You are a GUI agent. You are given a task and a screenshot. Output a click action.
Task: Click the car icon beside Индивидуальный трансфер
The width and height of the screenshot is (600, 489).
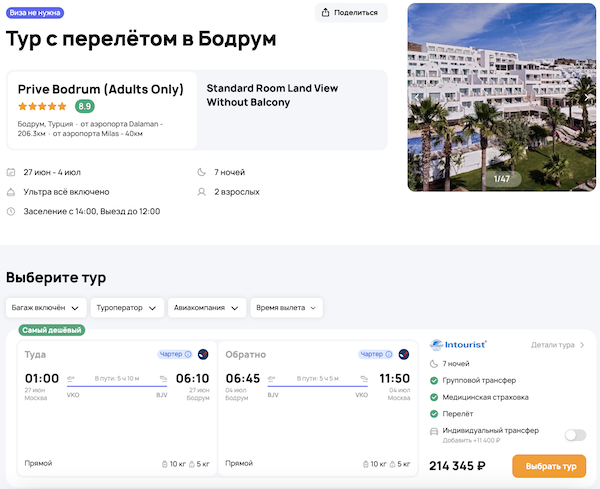[434, 431]
